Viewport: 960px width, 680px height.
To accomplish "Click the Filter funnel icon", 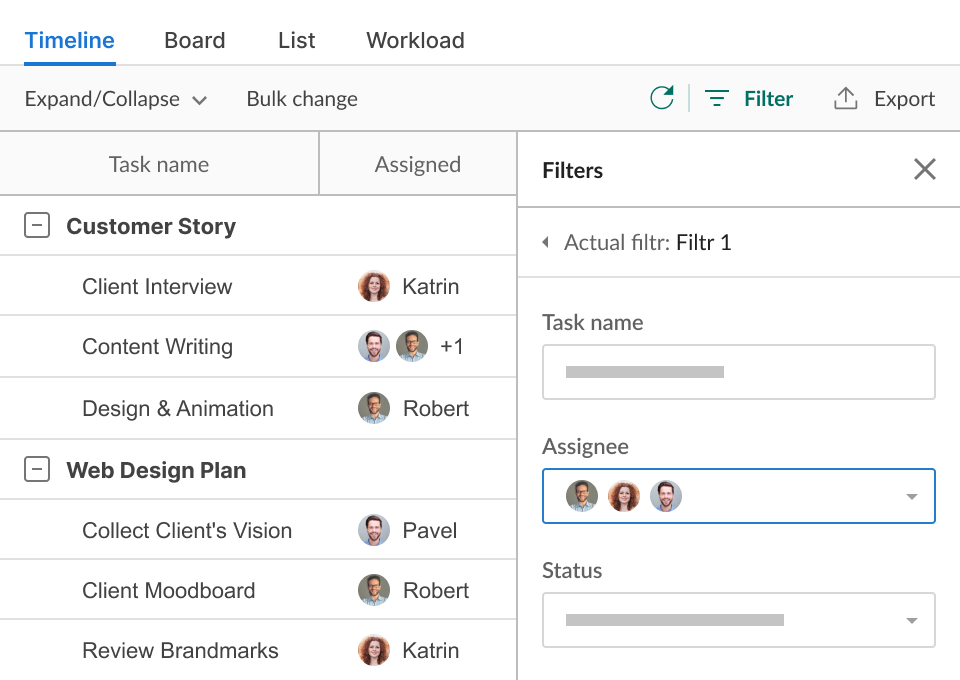I will click(716, 99).
